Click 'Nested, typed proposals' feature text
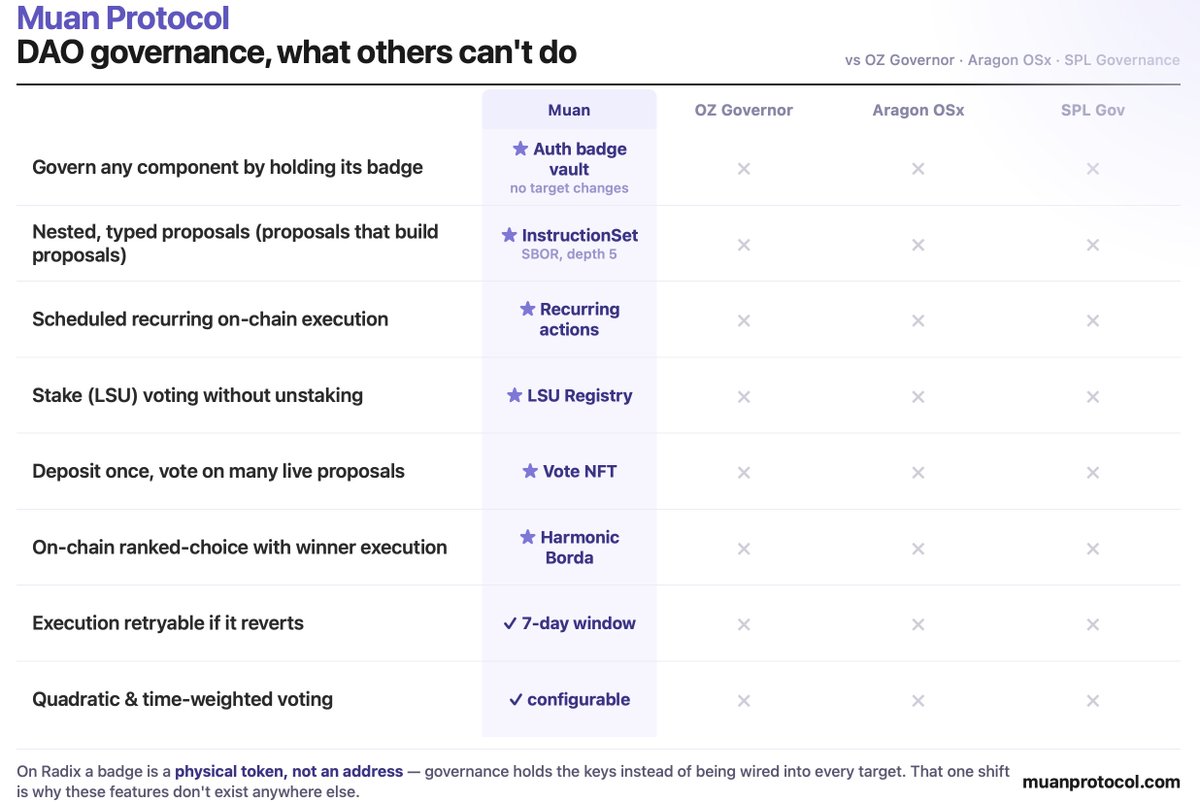Screen dimensions: 1200x802 pyautogui.click(x=235, y=243)
